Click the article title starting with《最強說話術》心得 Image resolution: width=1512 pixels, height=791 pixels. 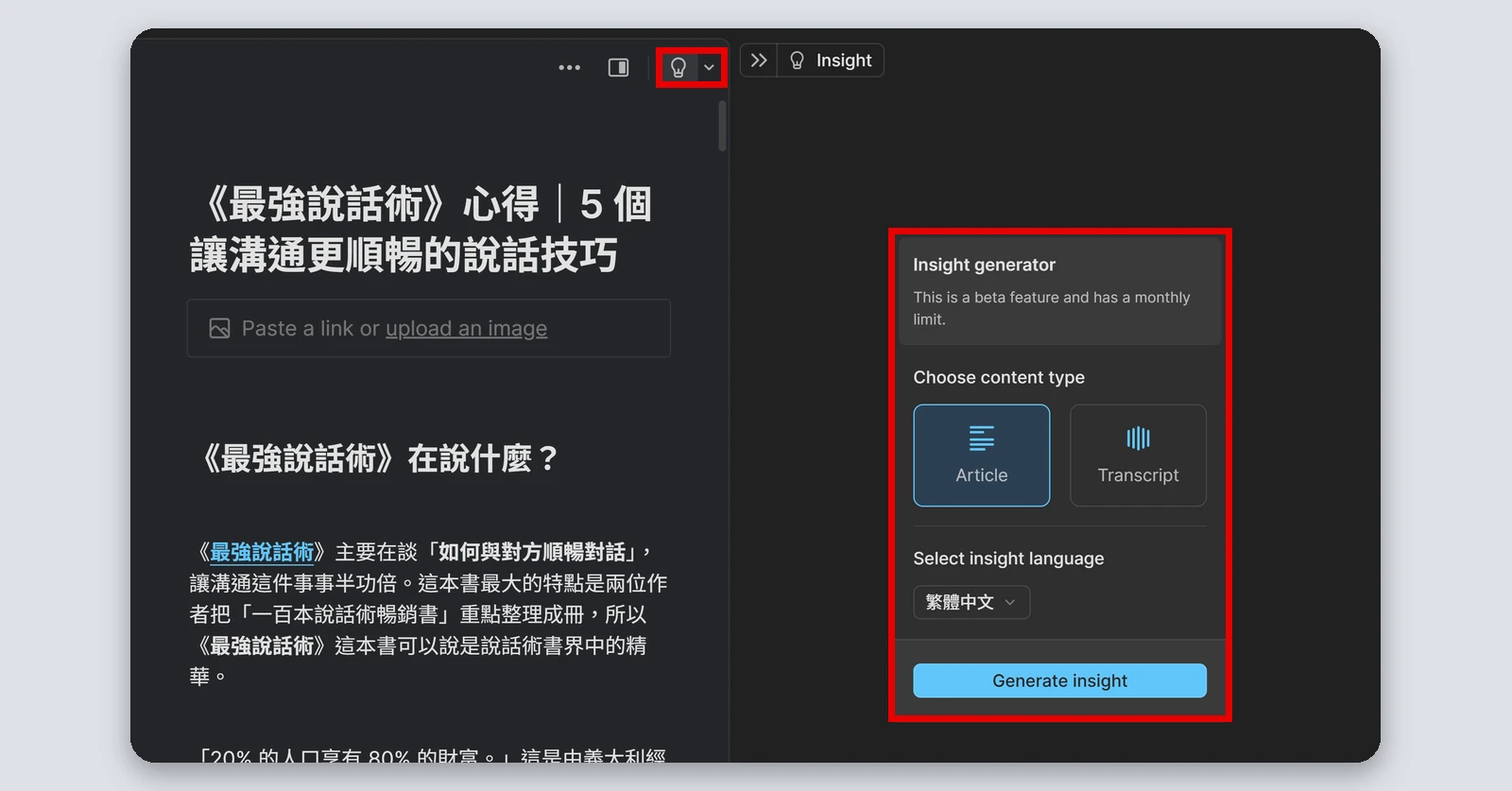[x=421, y=230]
